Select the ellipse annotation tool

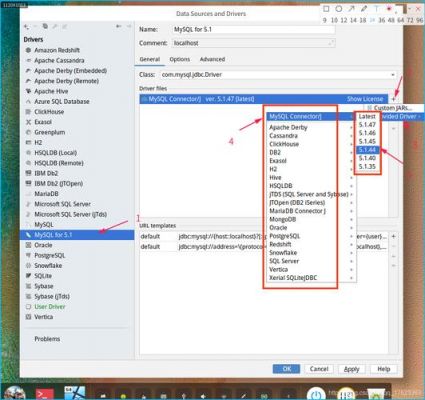tap(339, 9)
